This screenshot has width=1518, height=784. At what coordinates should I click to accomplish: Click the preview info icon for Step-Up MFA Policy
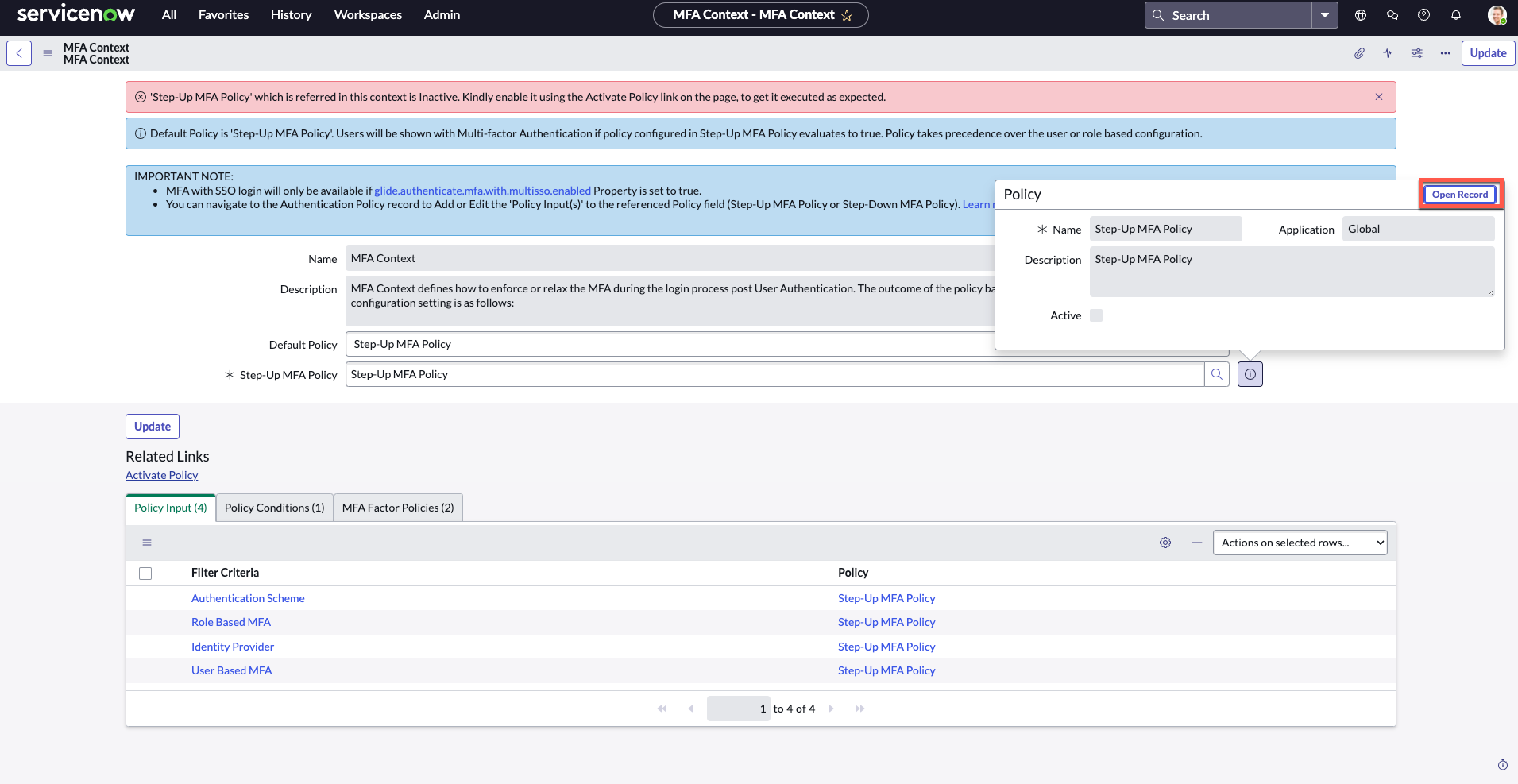1250,374
